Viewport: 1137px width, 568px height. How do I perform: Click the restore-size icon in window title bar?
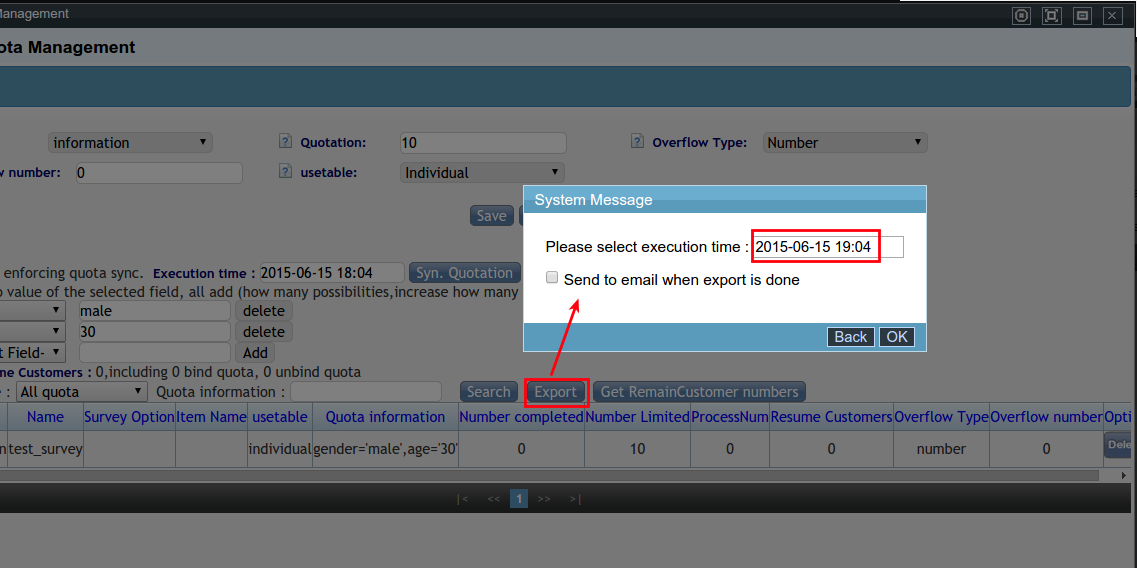coord(1081,15)
